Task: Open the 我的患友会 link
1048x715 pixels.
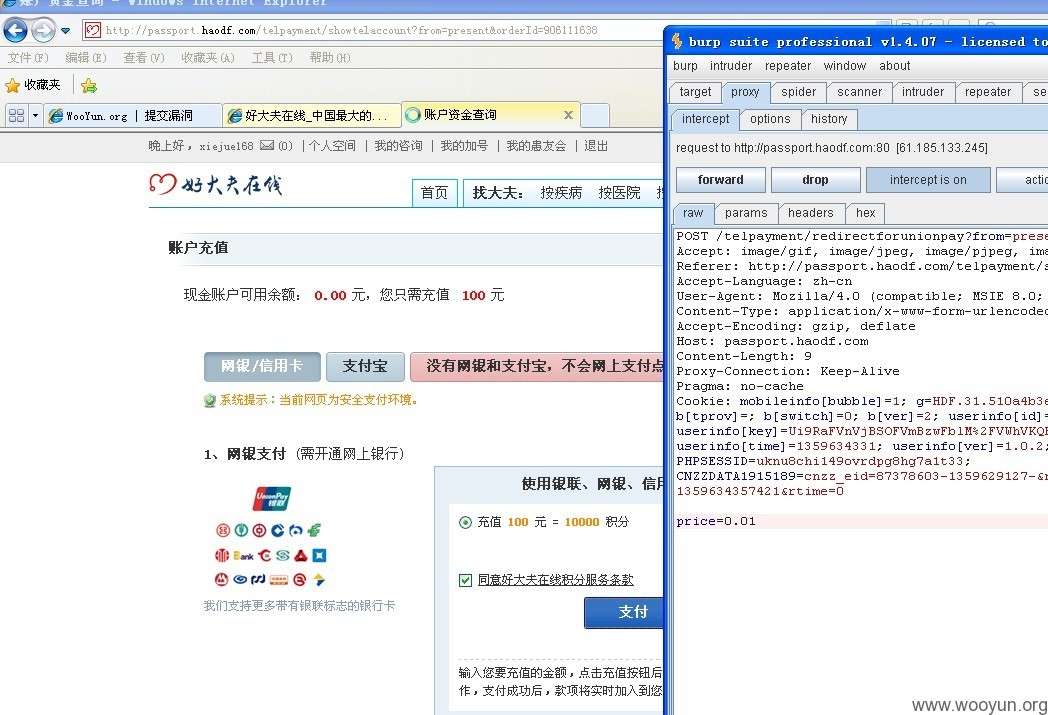Action: (x=536, y=146)
